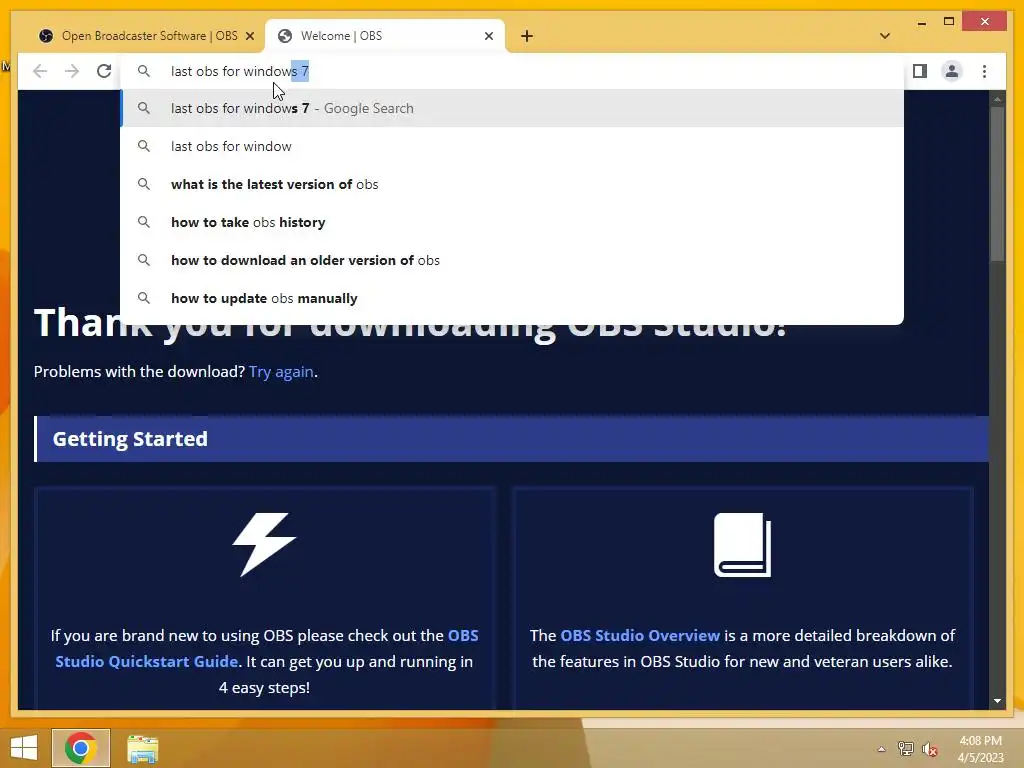Select 'how to update obs manually' suggestion

pyautogui.click(x=512, y=298)
